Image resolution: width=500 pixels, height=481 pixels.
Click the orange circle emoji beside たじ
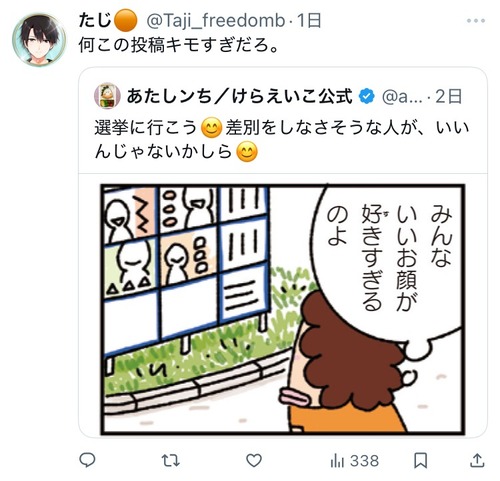126,20
